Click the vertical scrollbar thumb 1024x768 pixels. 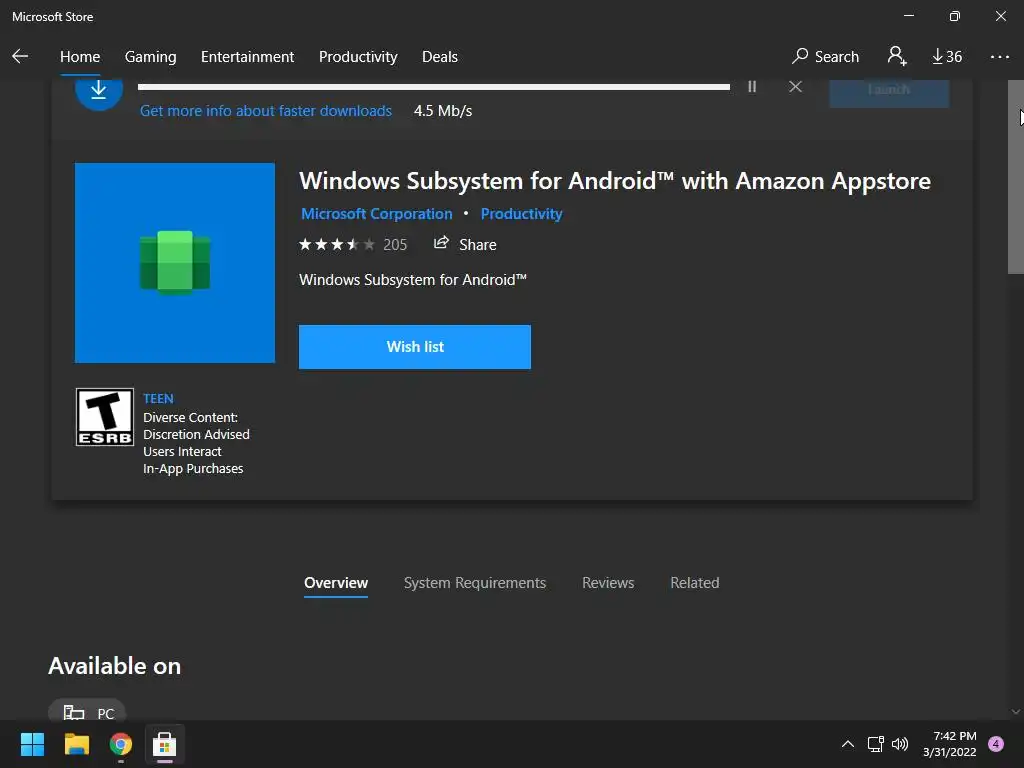tap(1016, 176)
